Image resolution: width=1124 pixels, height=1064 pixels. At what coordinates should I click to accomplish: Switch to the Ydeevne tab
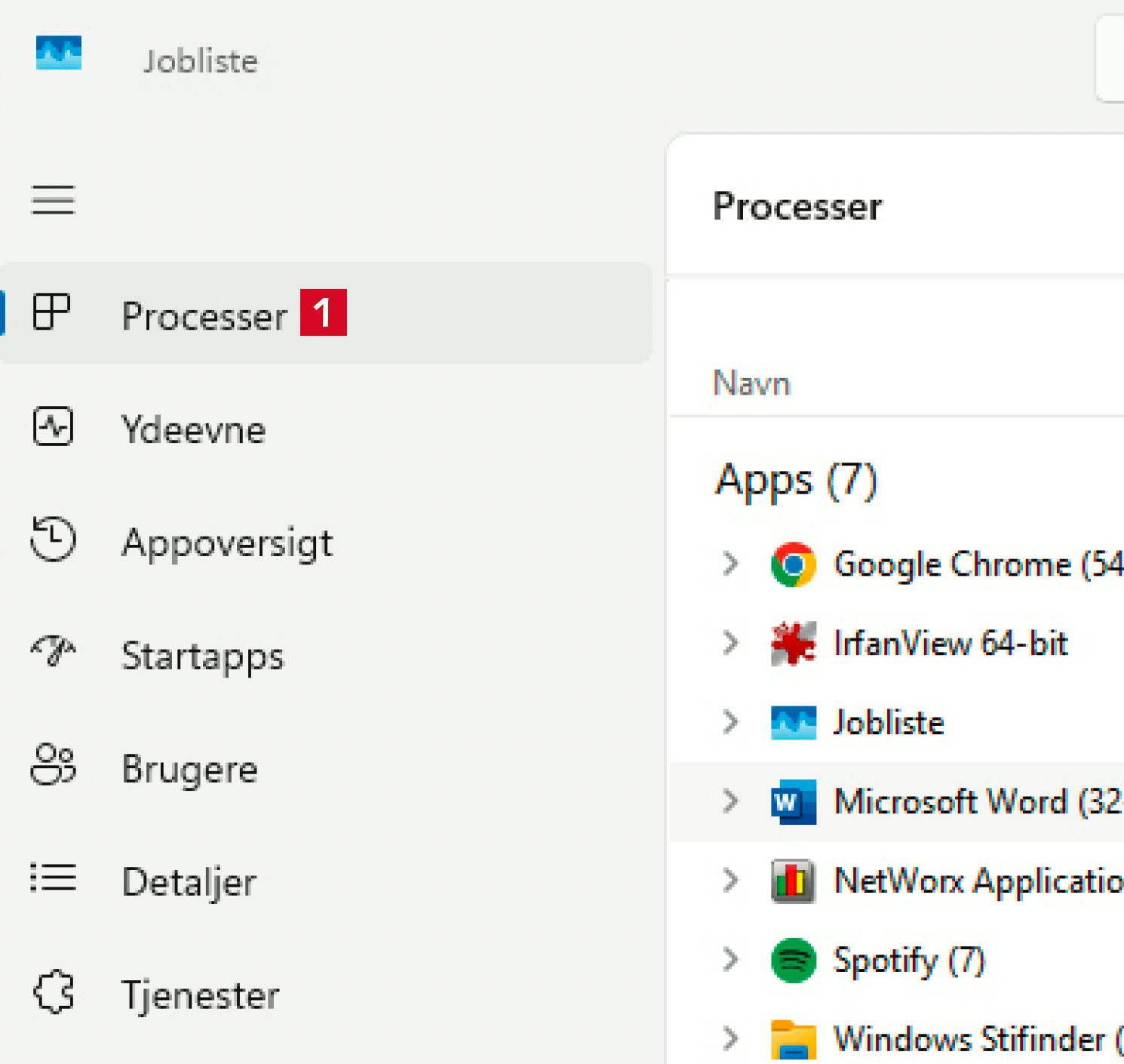tap(193, 429)
